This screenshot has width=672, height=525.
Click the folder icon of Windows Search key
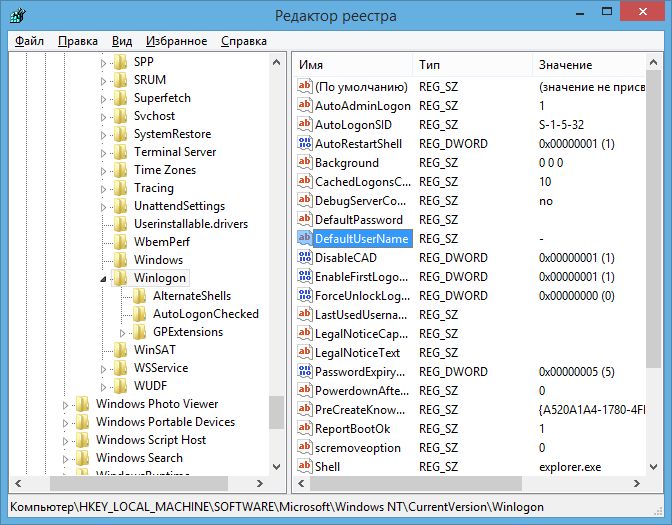83,458
